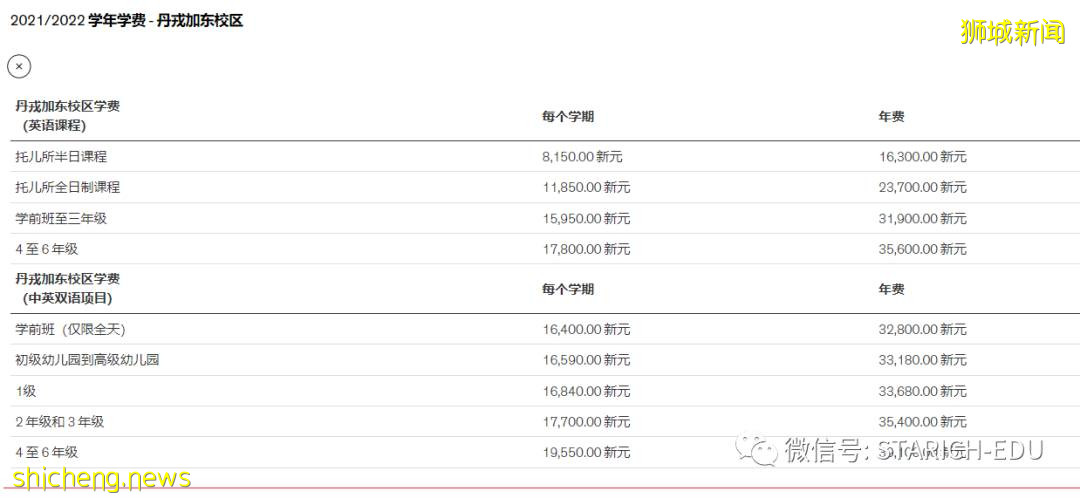Click the 1级 row label
Viewport: 1080px width, 498px height.
[x=26, y=391]
